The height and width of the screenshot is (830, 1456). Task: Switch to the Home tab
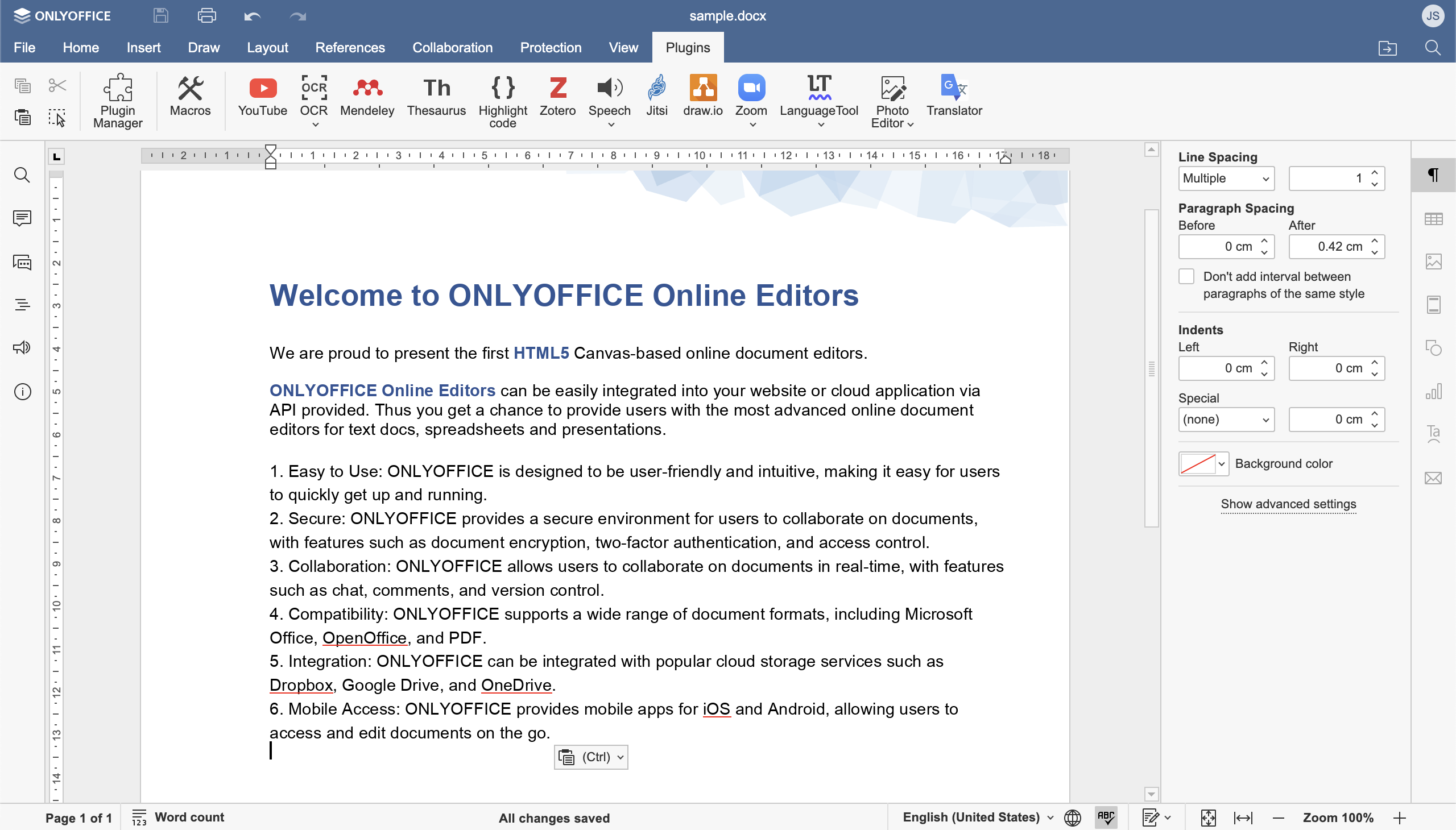pos(80,48)
